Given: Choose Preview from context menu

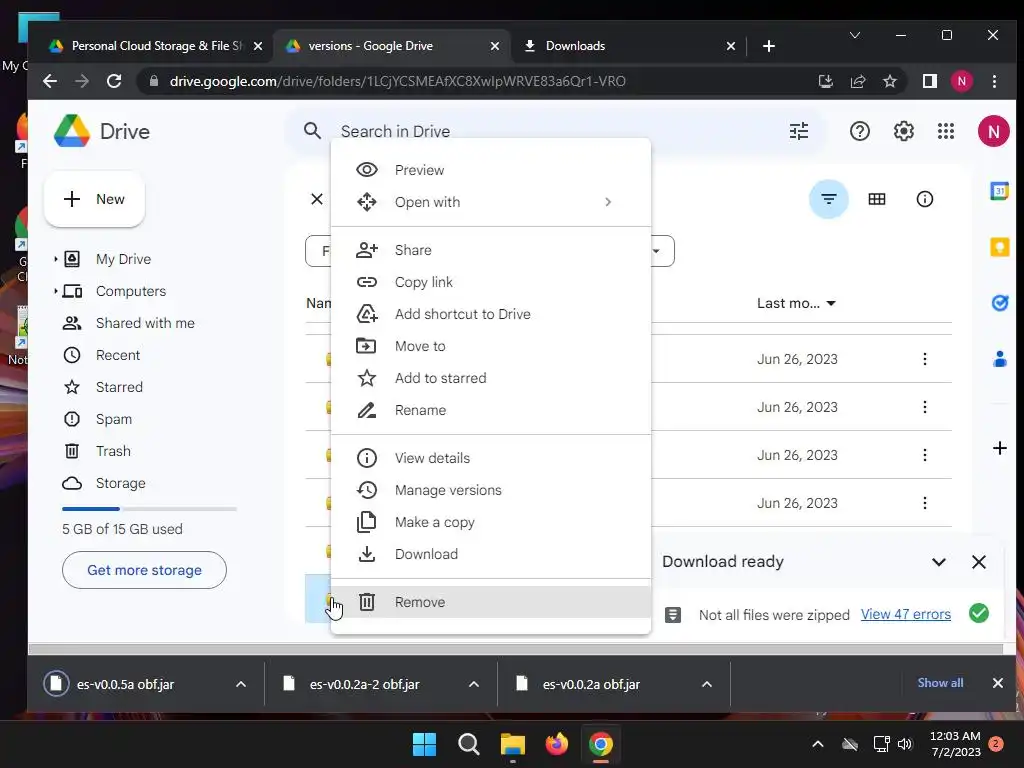Looking at the screenshot, I should coord(490,170).
